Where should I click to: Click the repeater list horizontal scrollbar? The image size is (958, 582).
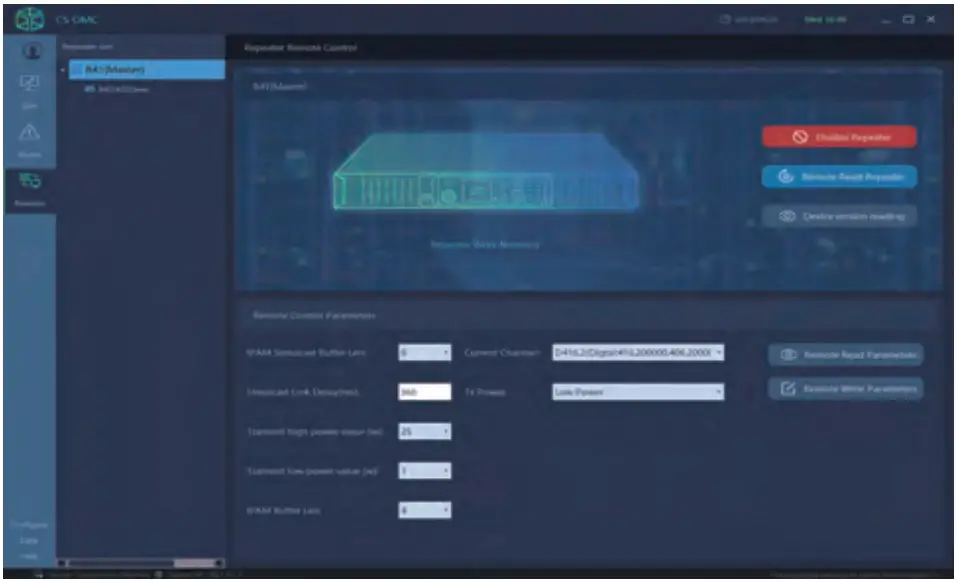[x=141, y=562]
